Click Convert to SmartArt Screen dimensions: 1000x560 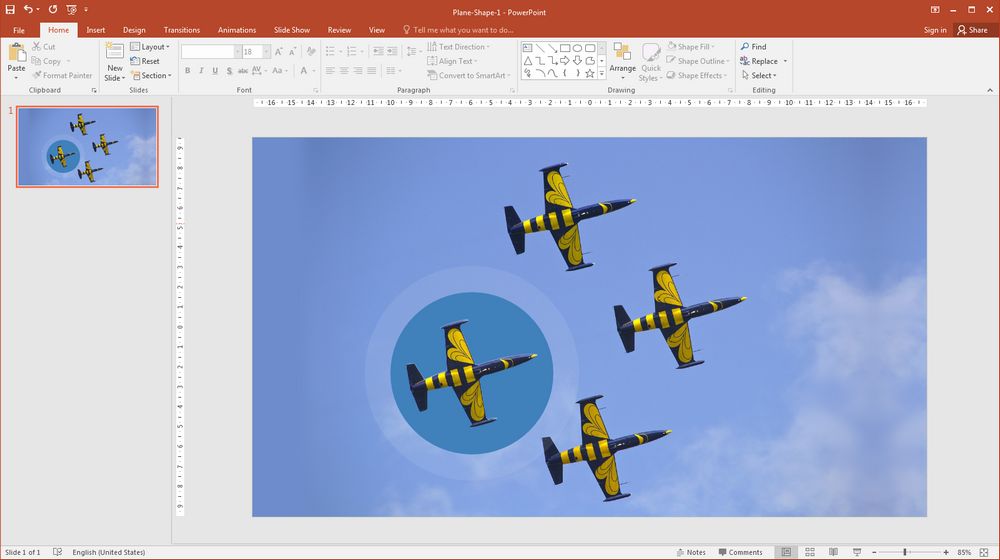pos(469,75)
